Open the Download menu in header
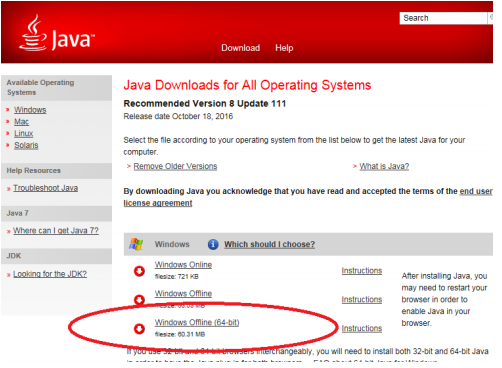 point(241,48)
